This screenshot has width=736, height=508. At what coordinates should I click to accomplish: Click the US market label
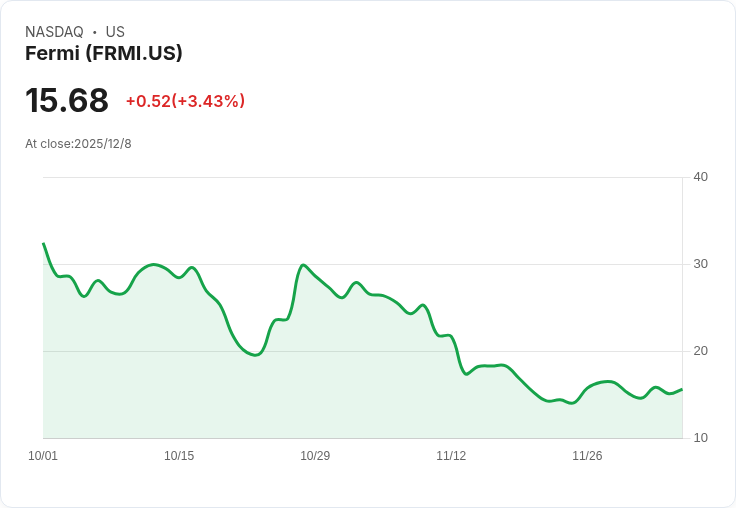coord(115,32)
